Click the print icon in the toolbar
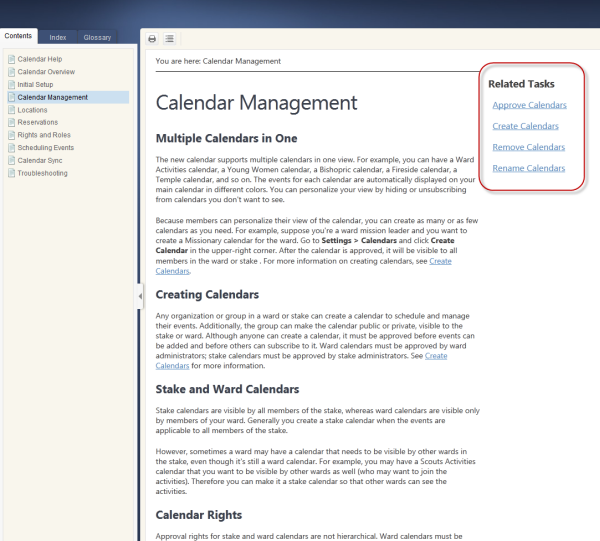Viewport: 600px width, 541px height. click(x=152, y=39)
